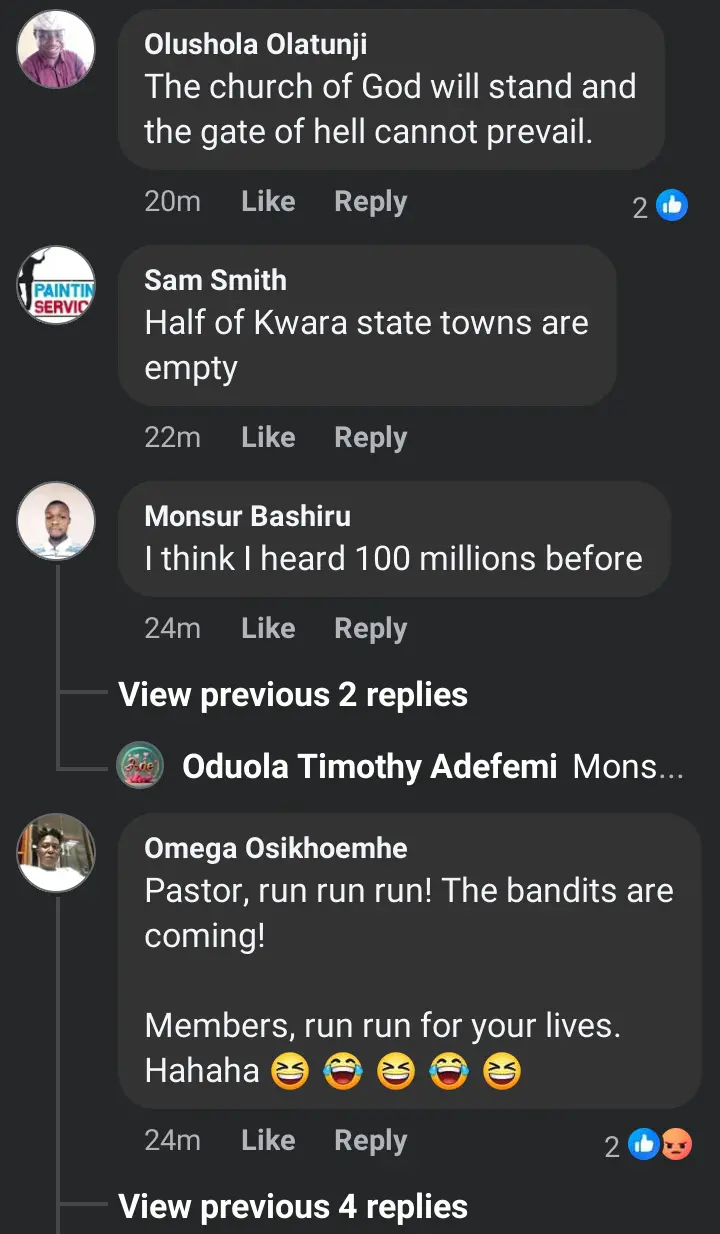The image size is (720, 1234).
Task: View the reaction icons on Omega's comment
Action: [661, 1145]
